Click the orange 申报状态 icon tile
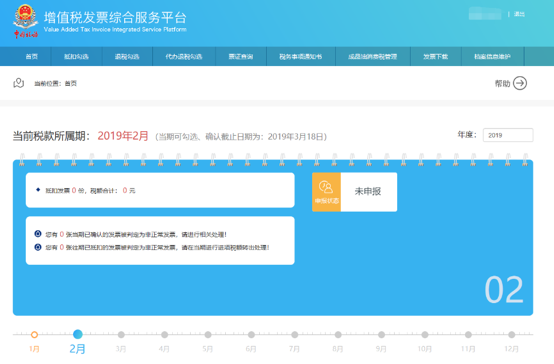Image resolution: width=554 pixels, height=364 pixels. (x=326, y=192)
